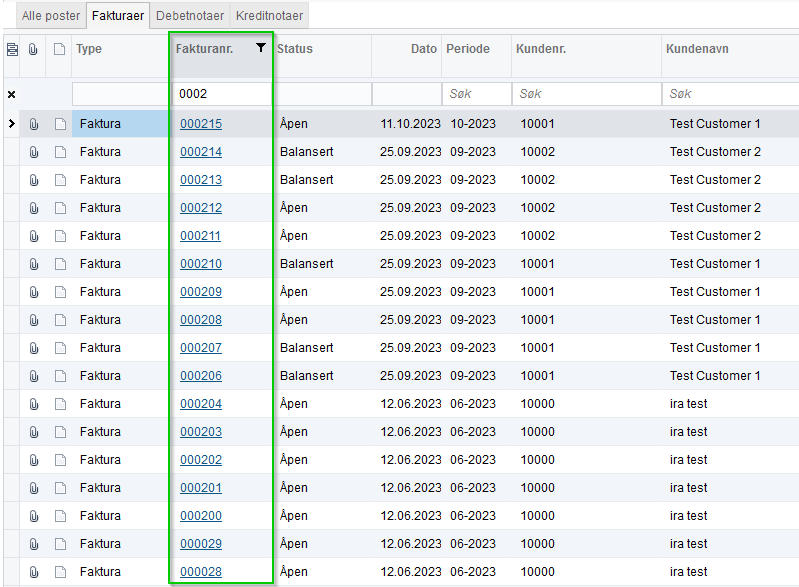Viewport: 799px width, 587px height.
Task: Click the column chooser icon in header
Action: click(12, 49)
